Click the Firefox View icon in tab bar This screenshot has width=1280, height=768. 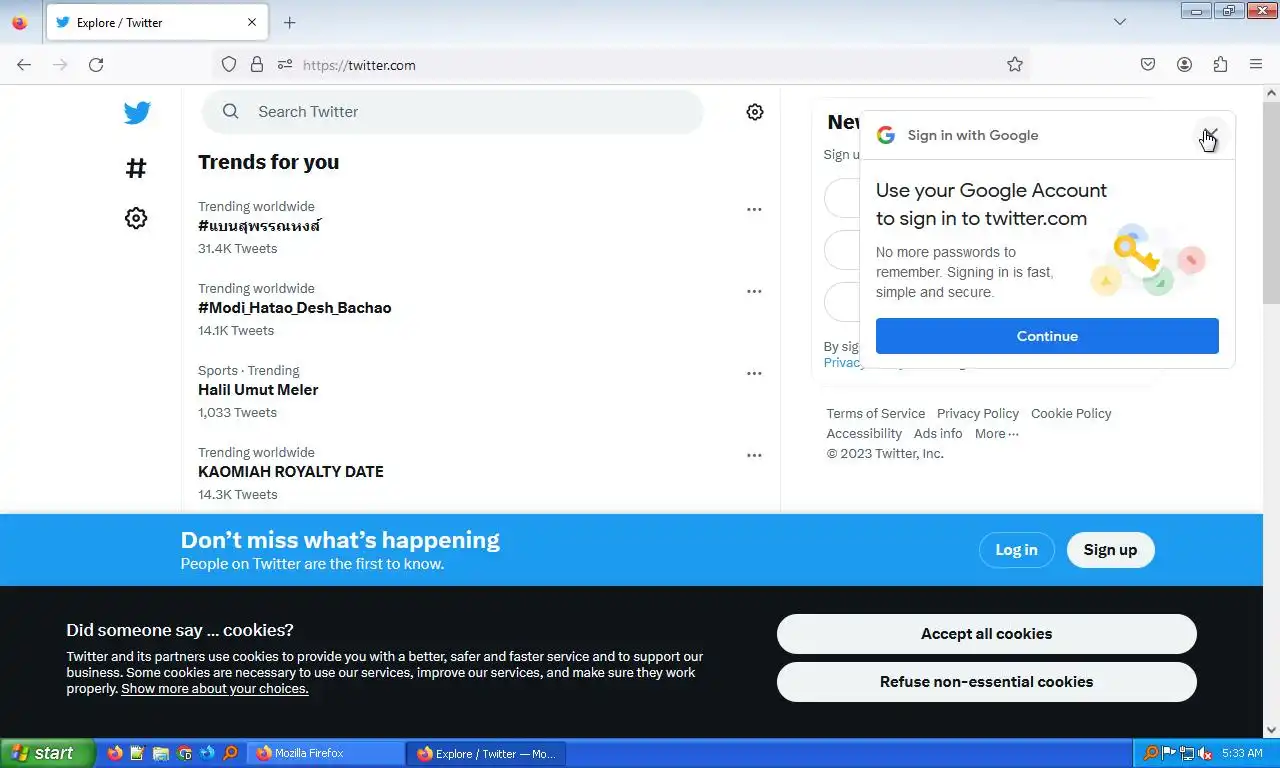click(x=19, y=22)
